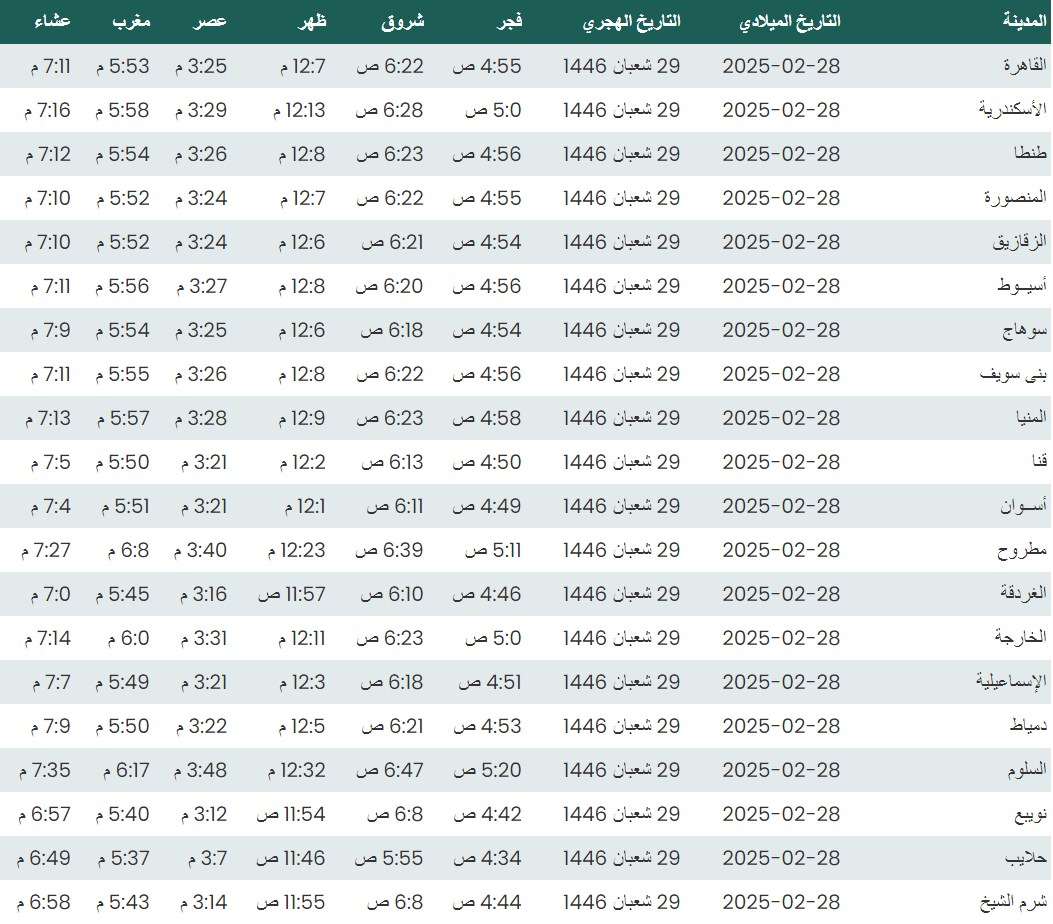
Task: Click the 2025-02-28 date in the طنطا row
Action: 781,154
